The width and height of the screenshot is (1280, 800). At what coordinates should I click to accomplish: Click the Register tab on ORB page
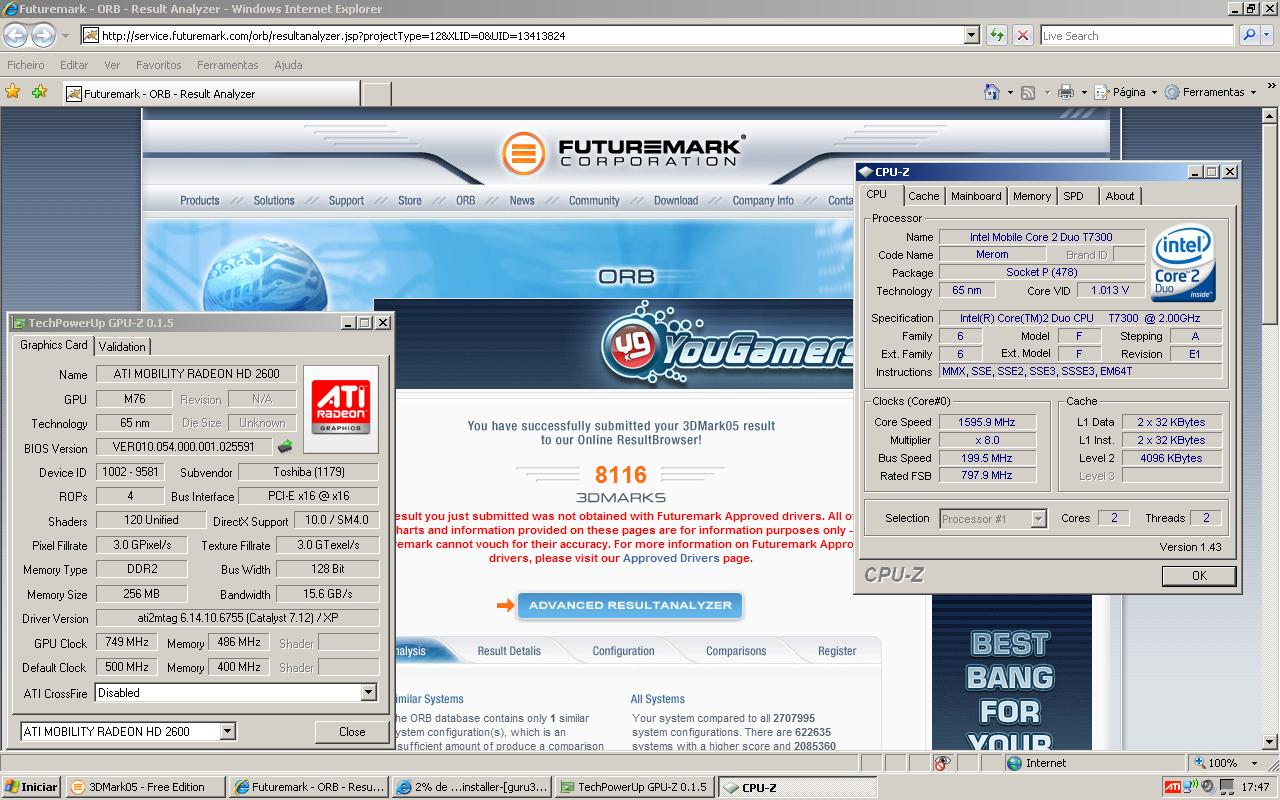tap(836, 651)
